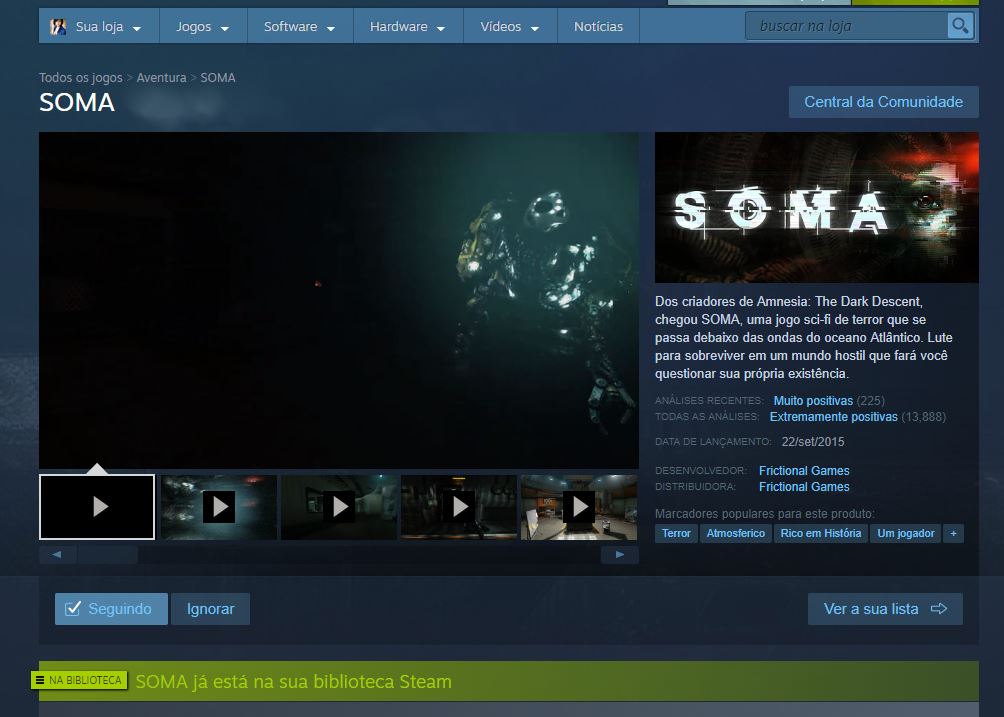This screenshot has height=717, width=1004.
Task: Open the Aventura breadcrumb link
Action: [x=161, y=77]
